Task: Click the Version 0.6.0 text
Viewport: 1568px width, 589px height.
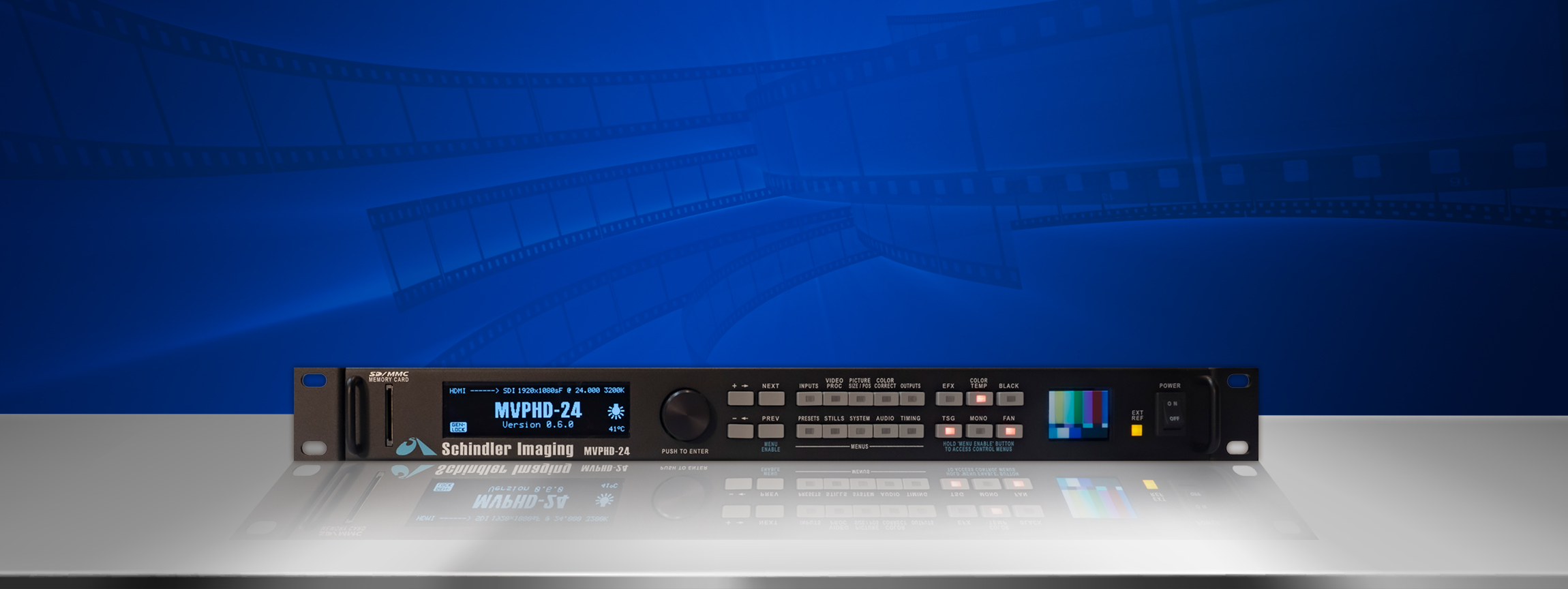Action: click(x=538, y=425)
